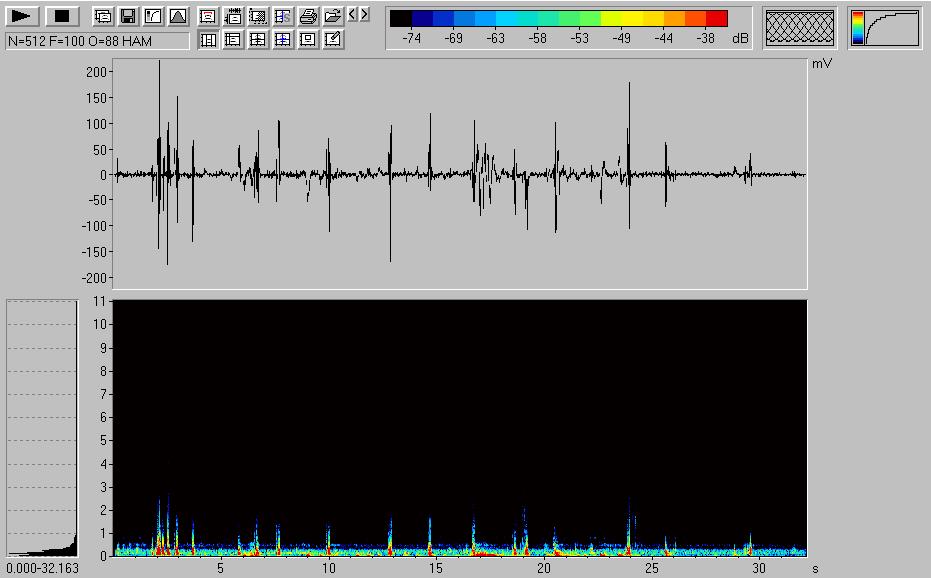
Task: Click the right arrow scroll button
Action: [364, 15]
